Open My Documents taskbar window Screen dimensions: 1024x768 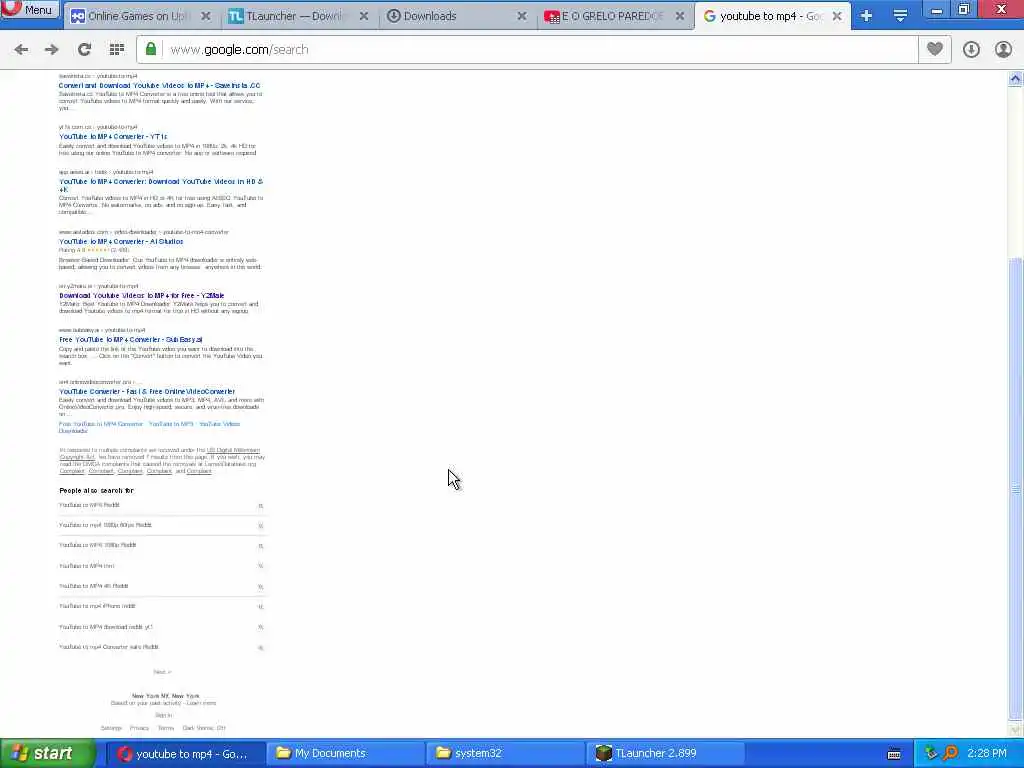(346, 754)
